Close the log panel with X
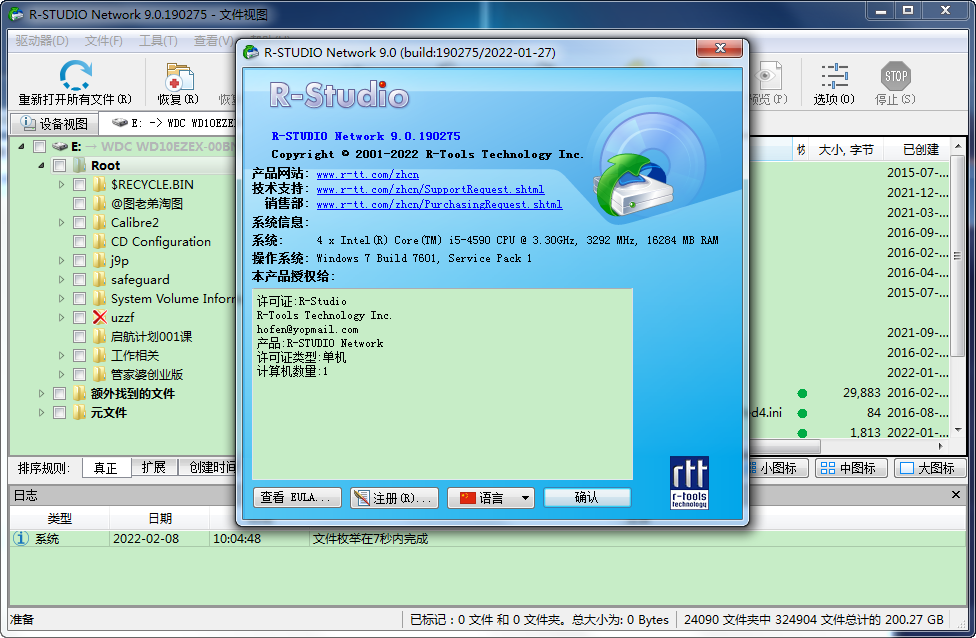Screen dimensions: 976x638 click(955, 495)
